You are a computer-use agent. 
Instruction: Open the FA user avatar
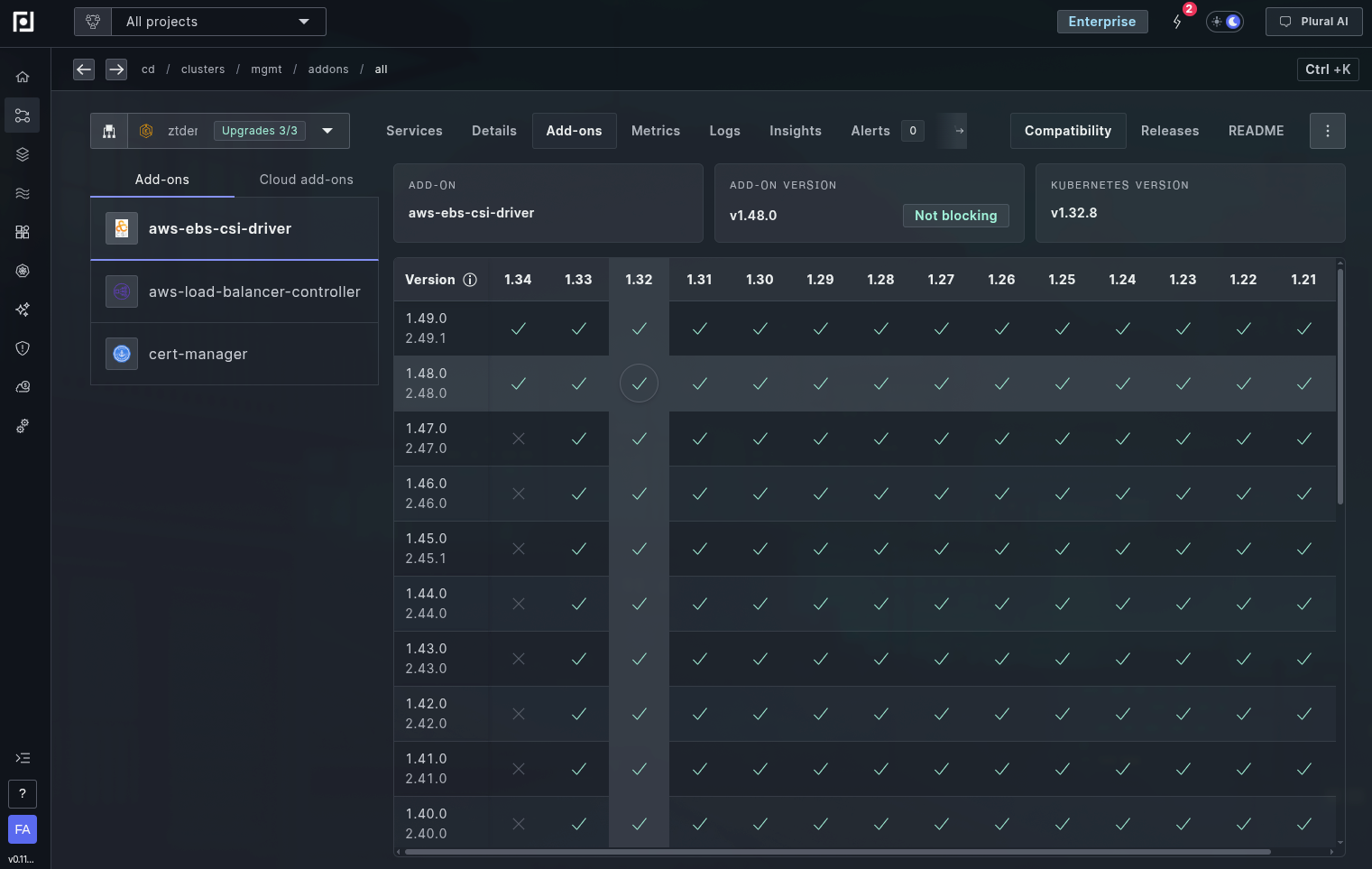[23, 829]
